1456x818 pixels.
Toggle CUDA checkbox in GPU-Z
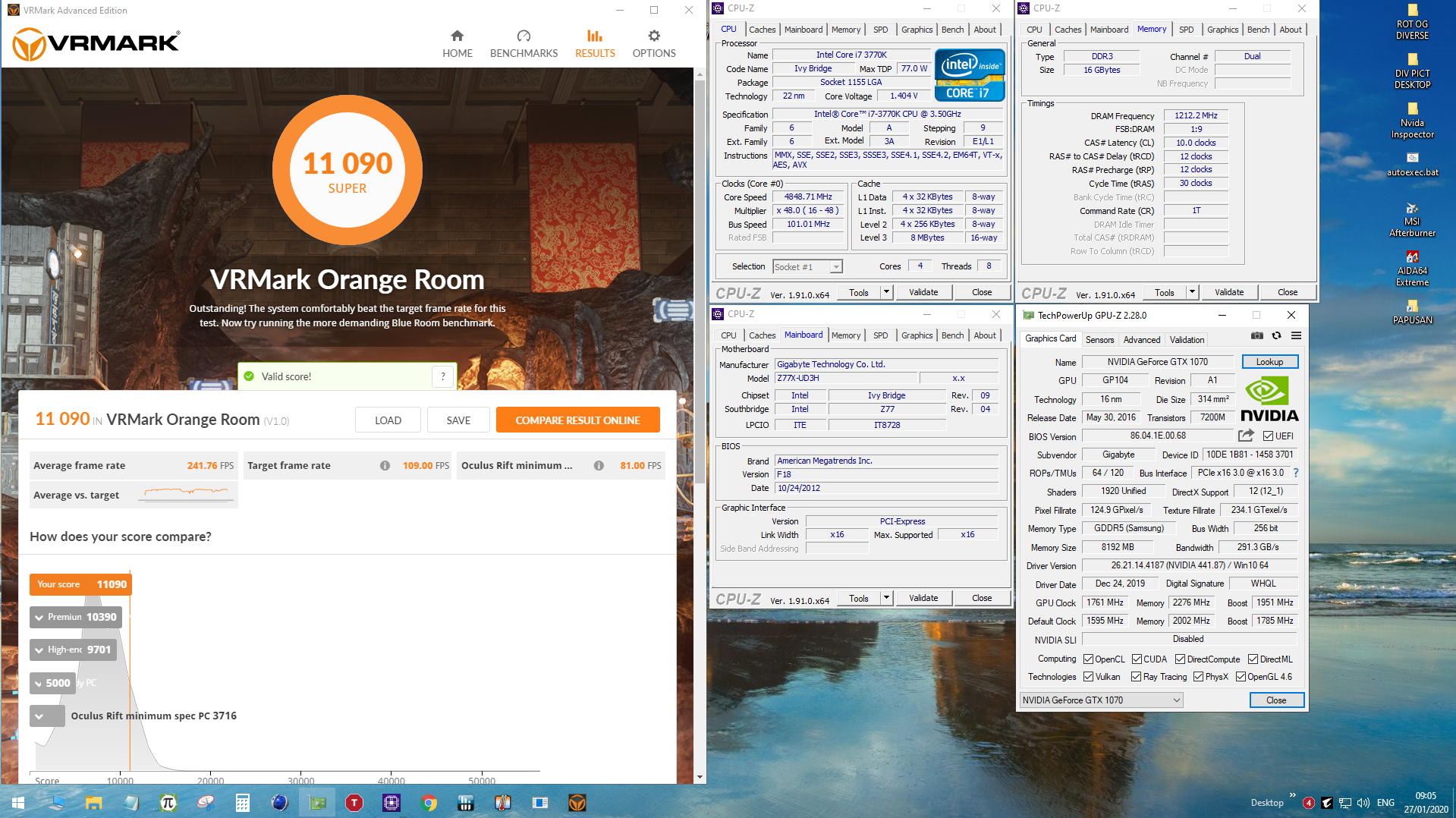point(1137,659)
